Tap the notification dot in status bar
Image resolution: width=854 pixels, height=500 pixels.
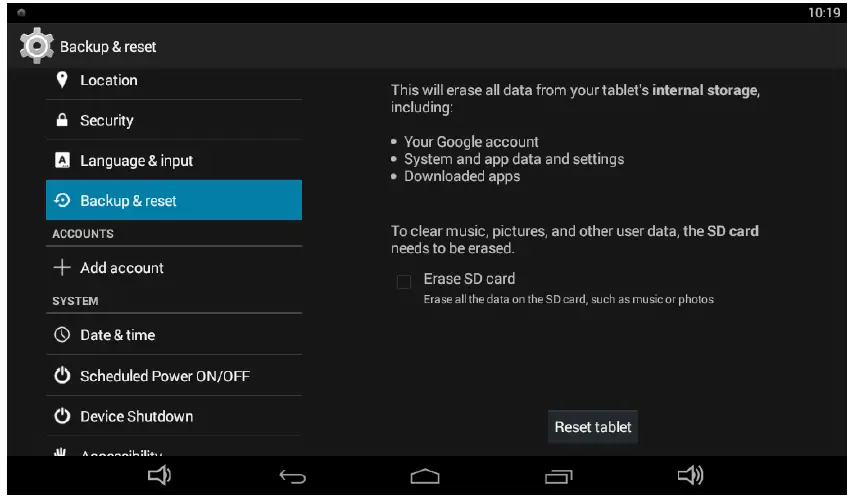[x=21, y=13]
